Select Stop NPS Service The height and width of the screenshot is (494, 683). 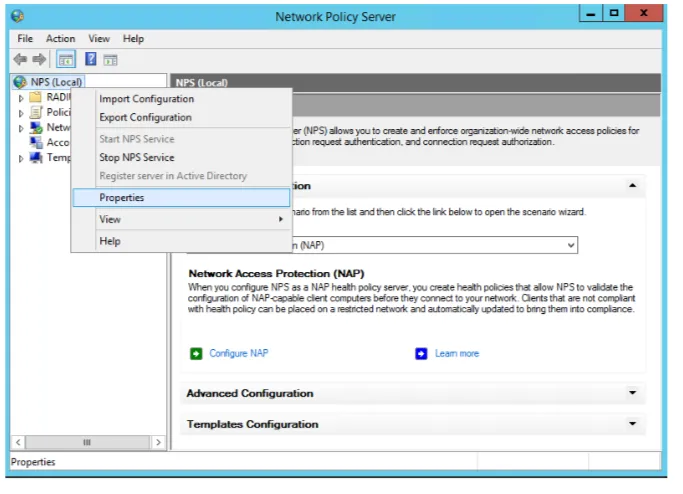point(182,157)
